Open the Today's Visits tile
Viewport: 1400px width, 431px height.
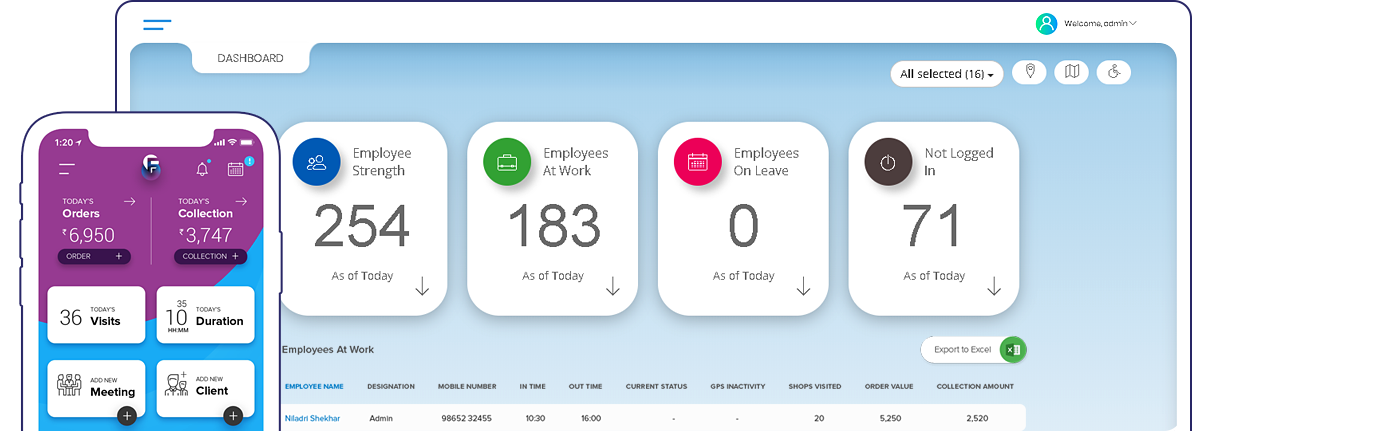[96, 315]
